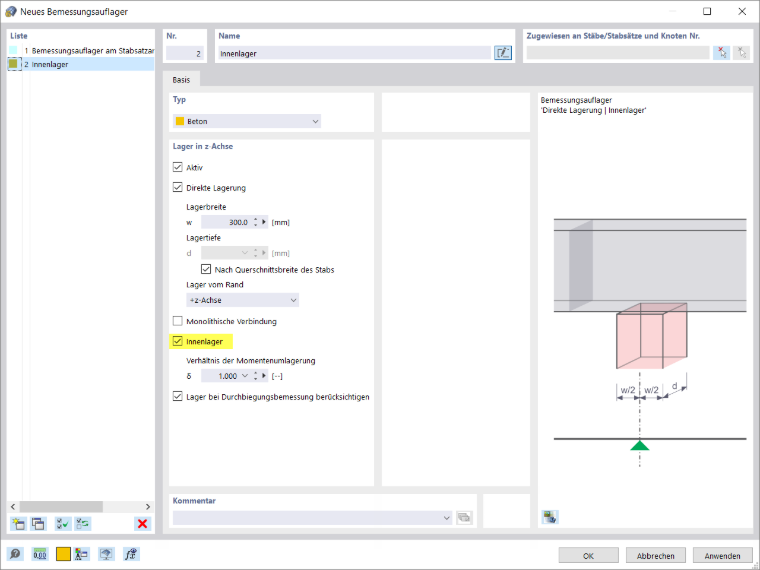Click the select all list items icon
760x570 pixels.
point(63,523)
